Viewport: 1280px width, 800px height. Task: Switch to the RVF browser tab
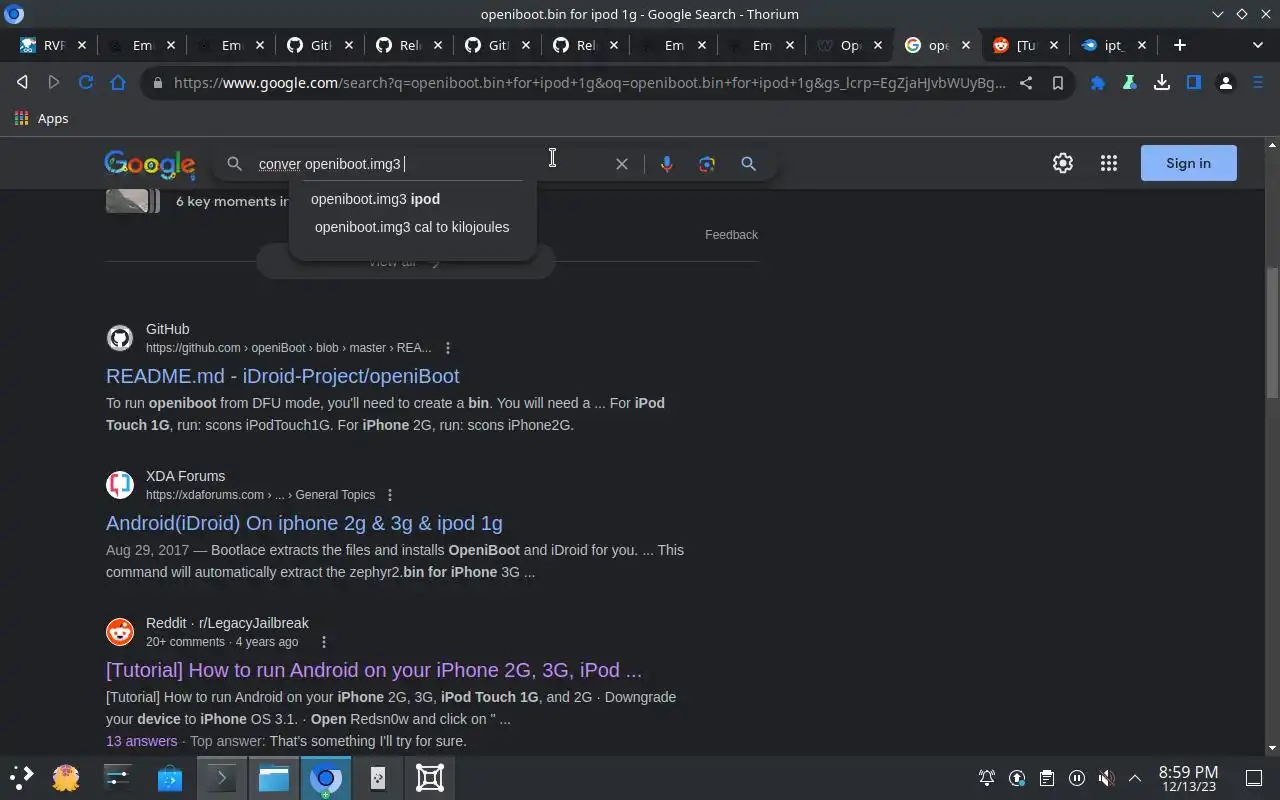[x=54, y=45]
